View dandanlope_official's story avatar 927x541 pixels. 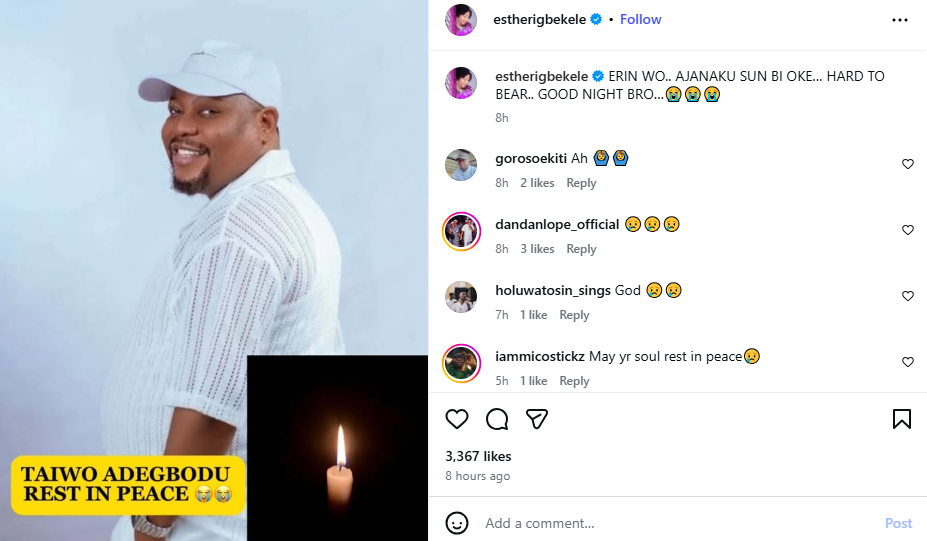tap(461, 231)
